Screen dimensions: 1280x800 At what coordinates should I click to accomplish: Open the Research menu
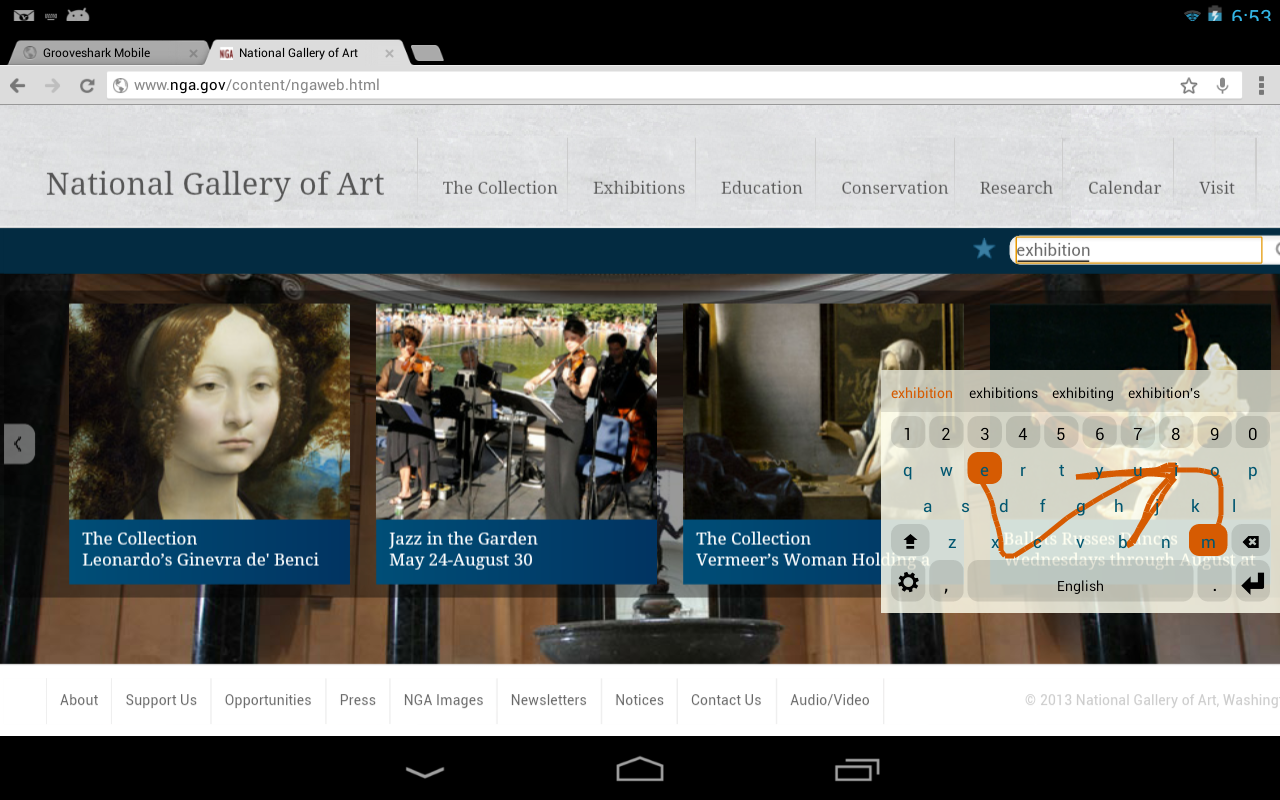pos(1016,188)
